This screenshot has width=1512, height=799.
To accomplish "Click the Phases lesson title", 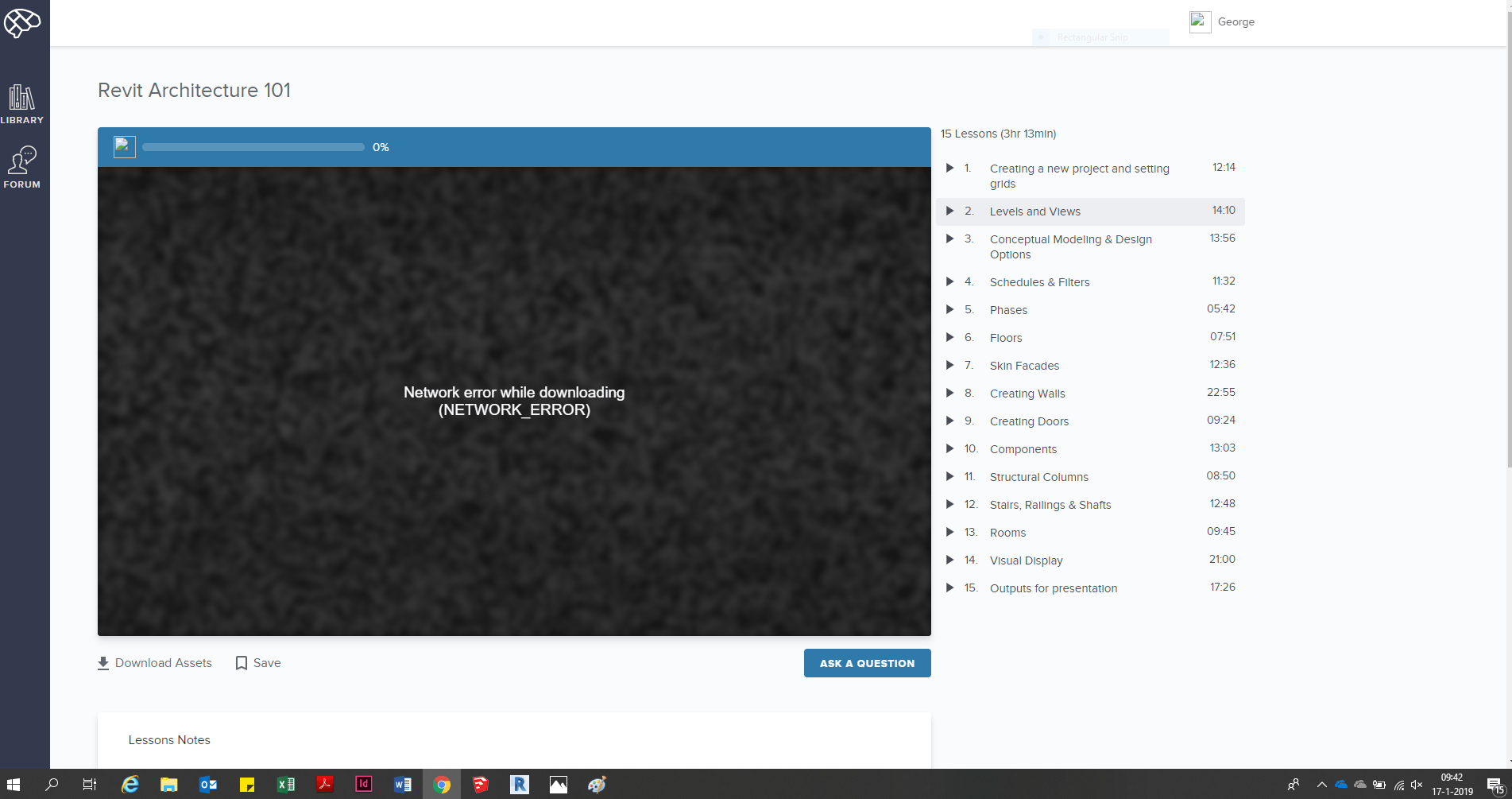I will 1008,310.
